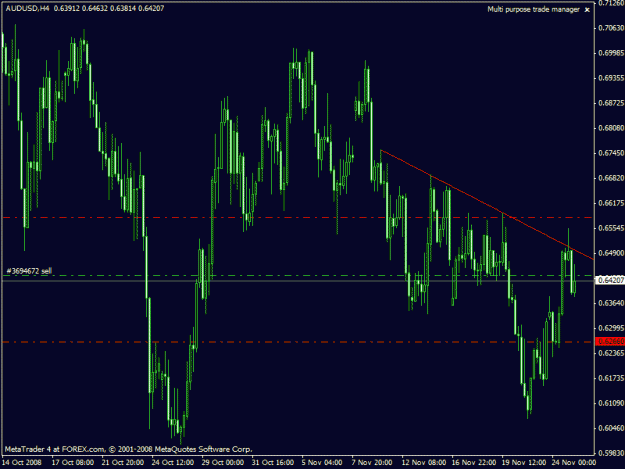The image size is (625, 469).
Task: Click the 24 Nov 00:00 time axis label
Action: pos(574,462)
